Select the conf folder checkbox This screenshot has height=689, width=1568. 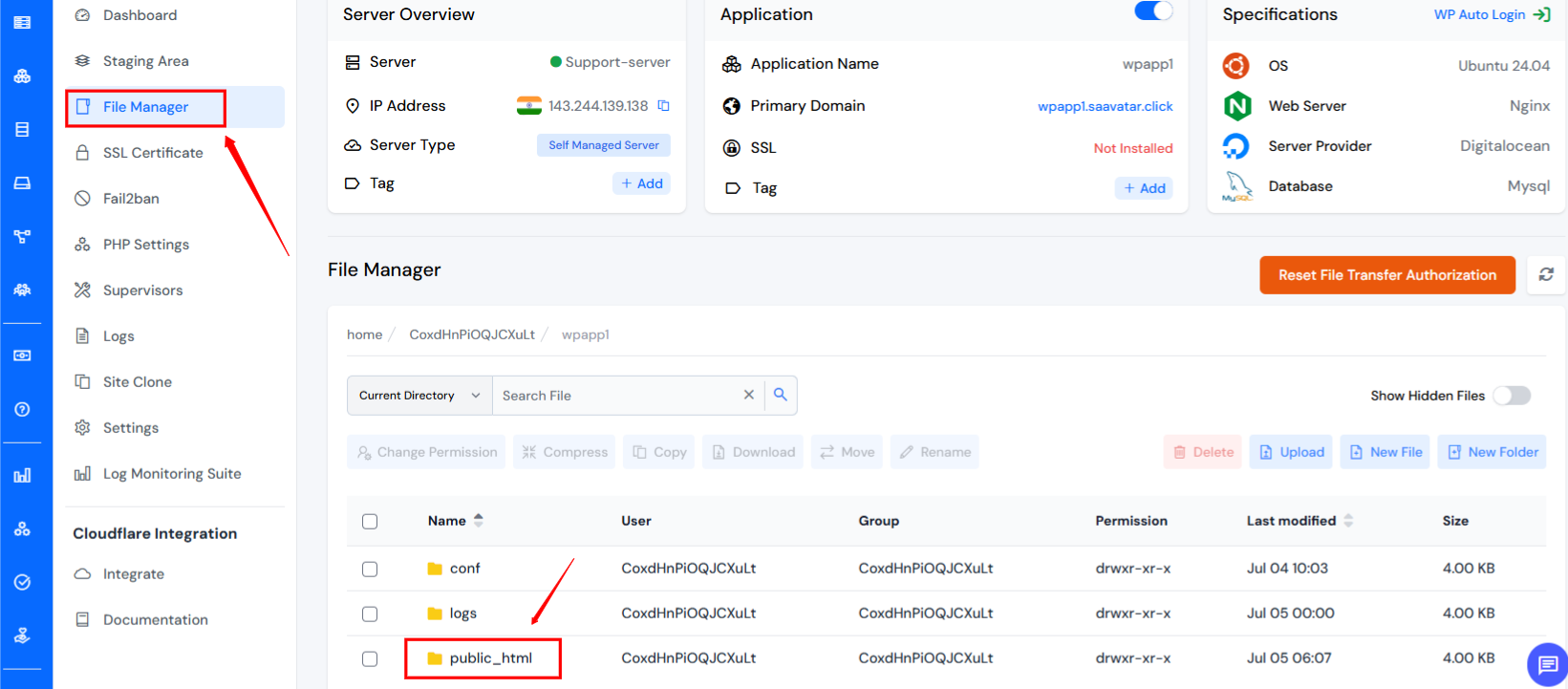pyautogui.click(x=370, y=570)
